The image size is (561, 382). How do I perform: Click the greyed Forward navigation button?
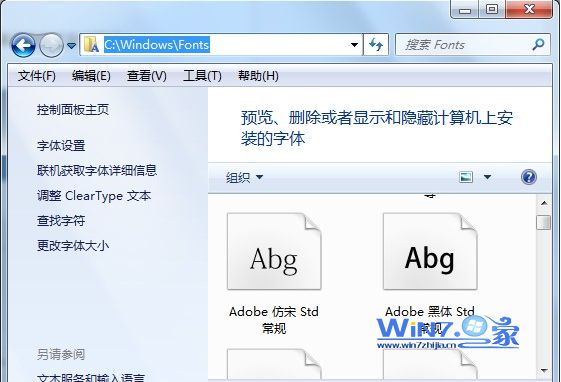[51, 45]
